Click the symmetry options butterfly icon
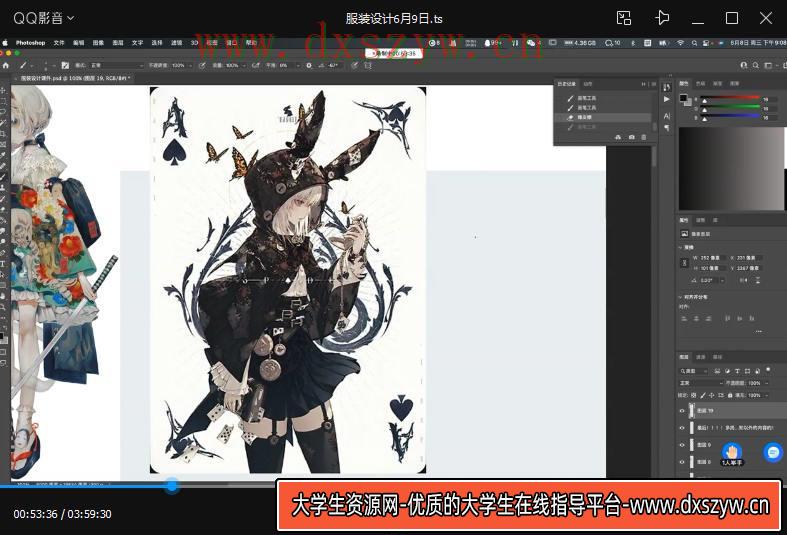The image size is (787, 535). 368,65
